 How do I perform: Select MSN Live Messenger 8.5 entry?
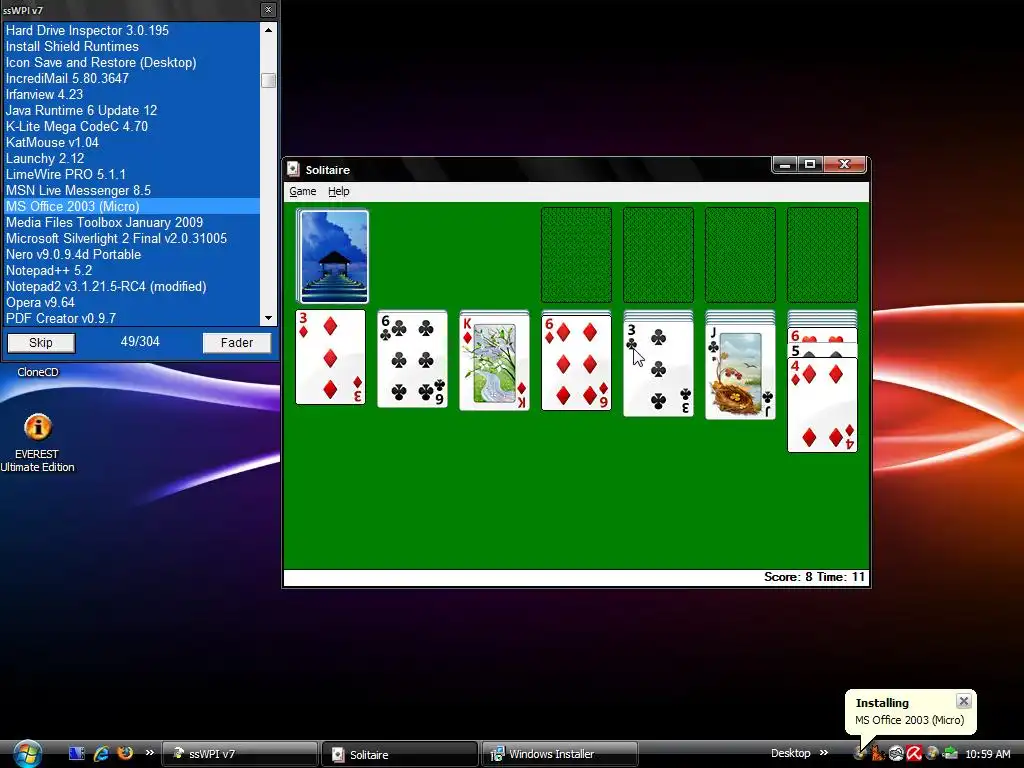pos(132,190)
